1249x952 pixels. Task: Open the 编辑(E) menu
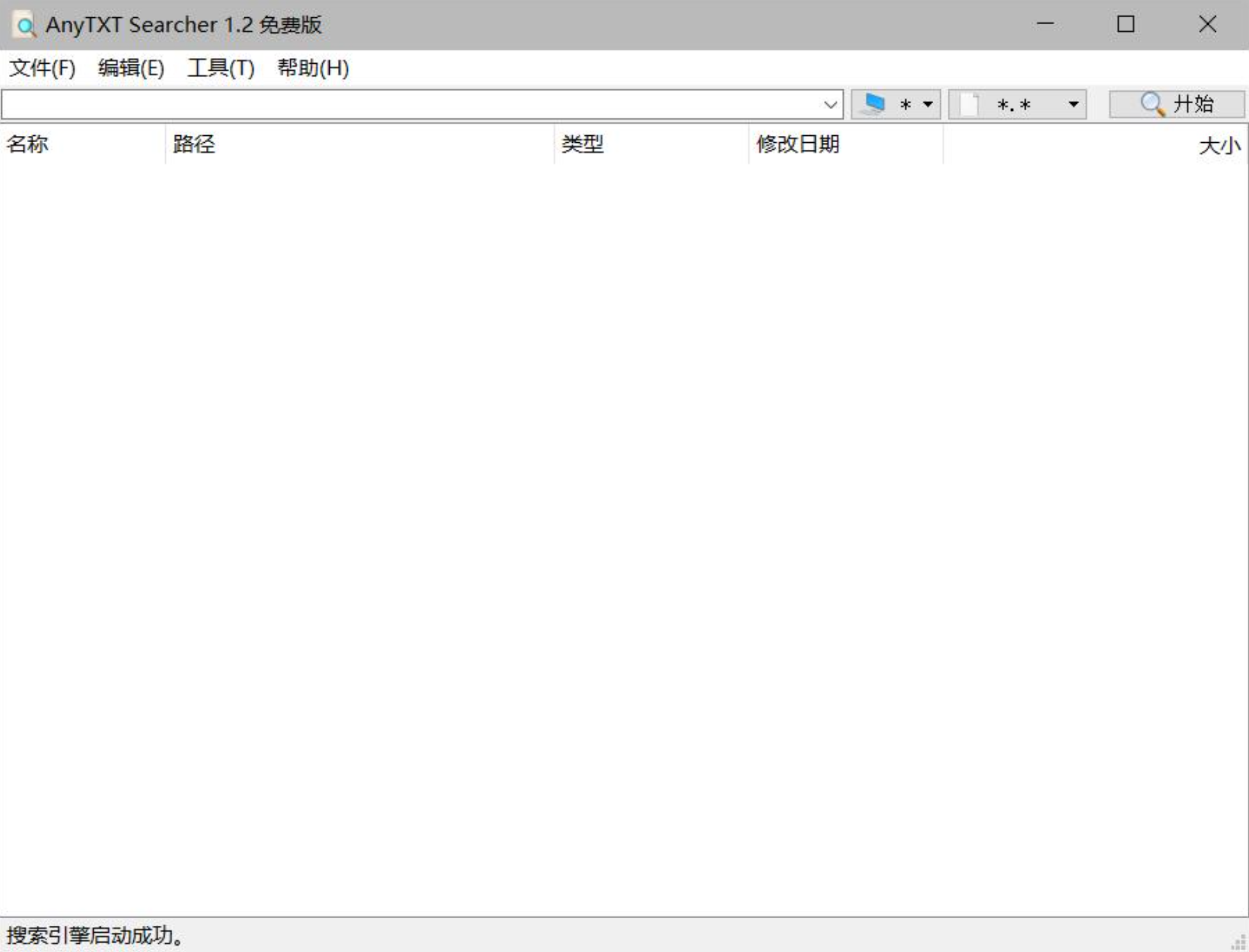coord(131,68)
